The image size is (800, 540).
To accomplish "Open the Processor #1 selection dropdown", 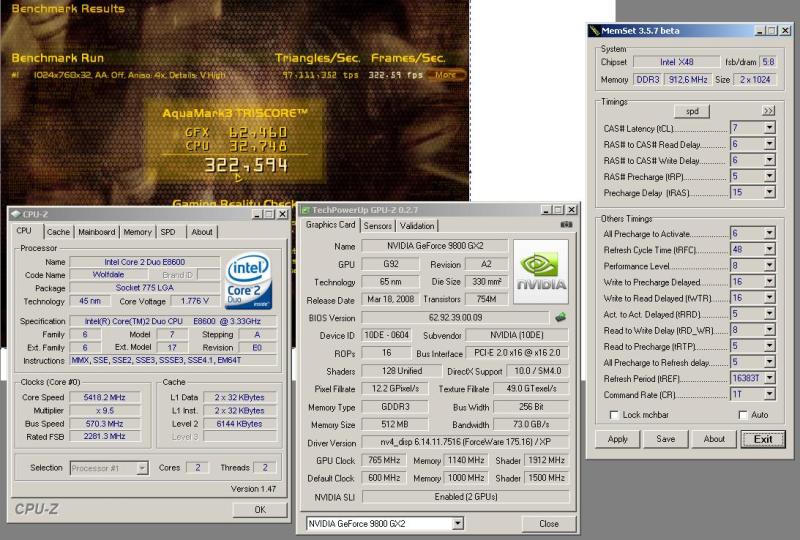I will 142,468.
